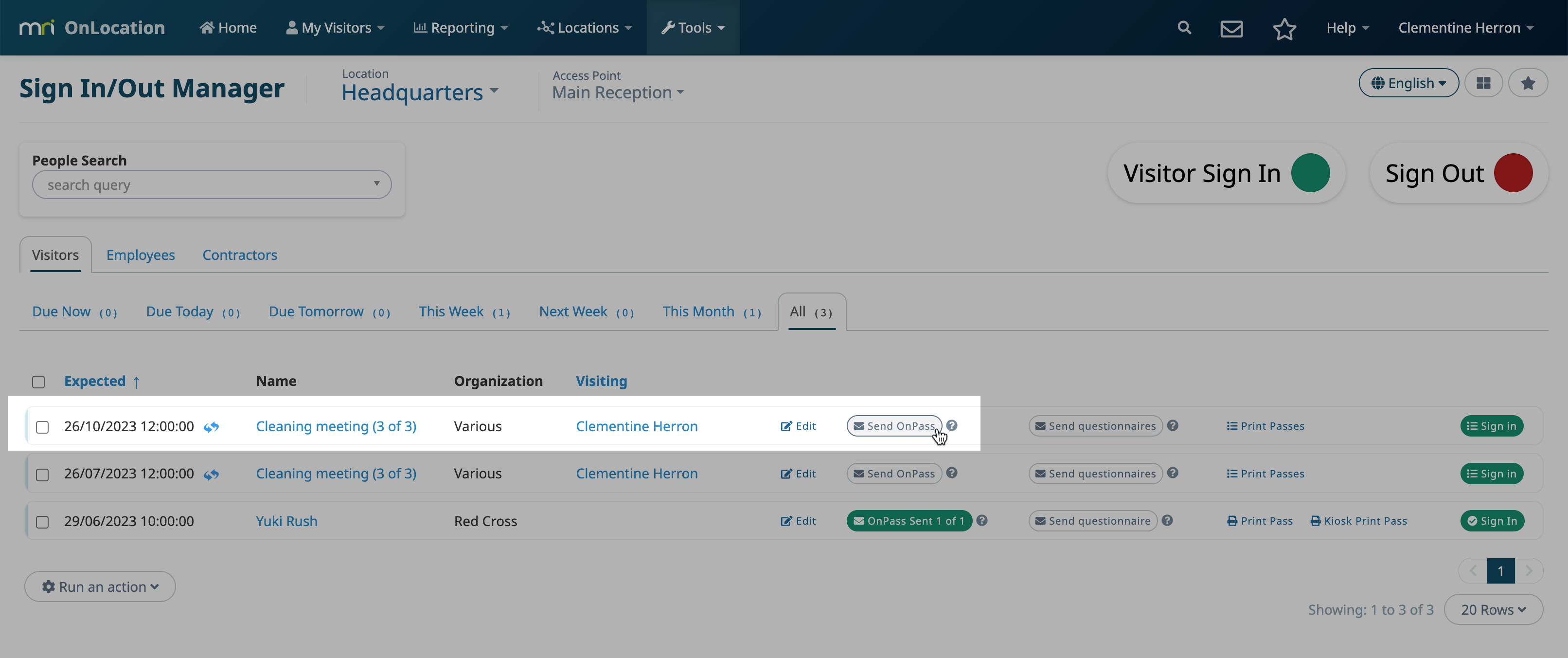Click the filled star bookmark page button
Screen dimensions: 1568x658
tap(1528, 83)
